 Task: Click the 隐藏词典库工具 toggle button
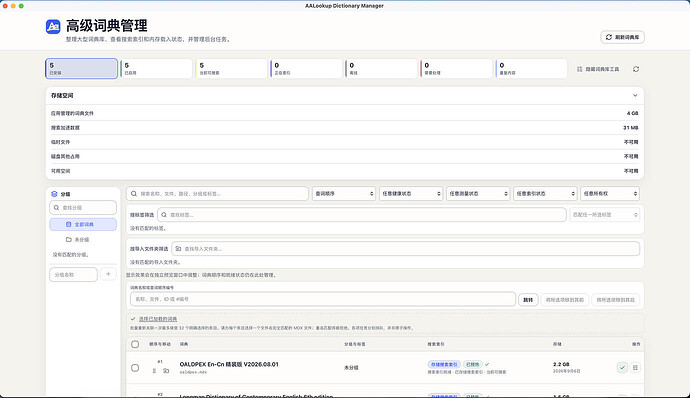coord(598,69)
